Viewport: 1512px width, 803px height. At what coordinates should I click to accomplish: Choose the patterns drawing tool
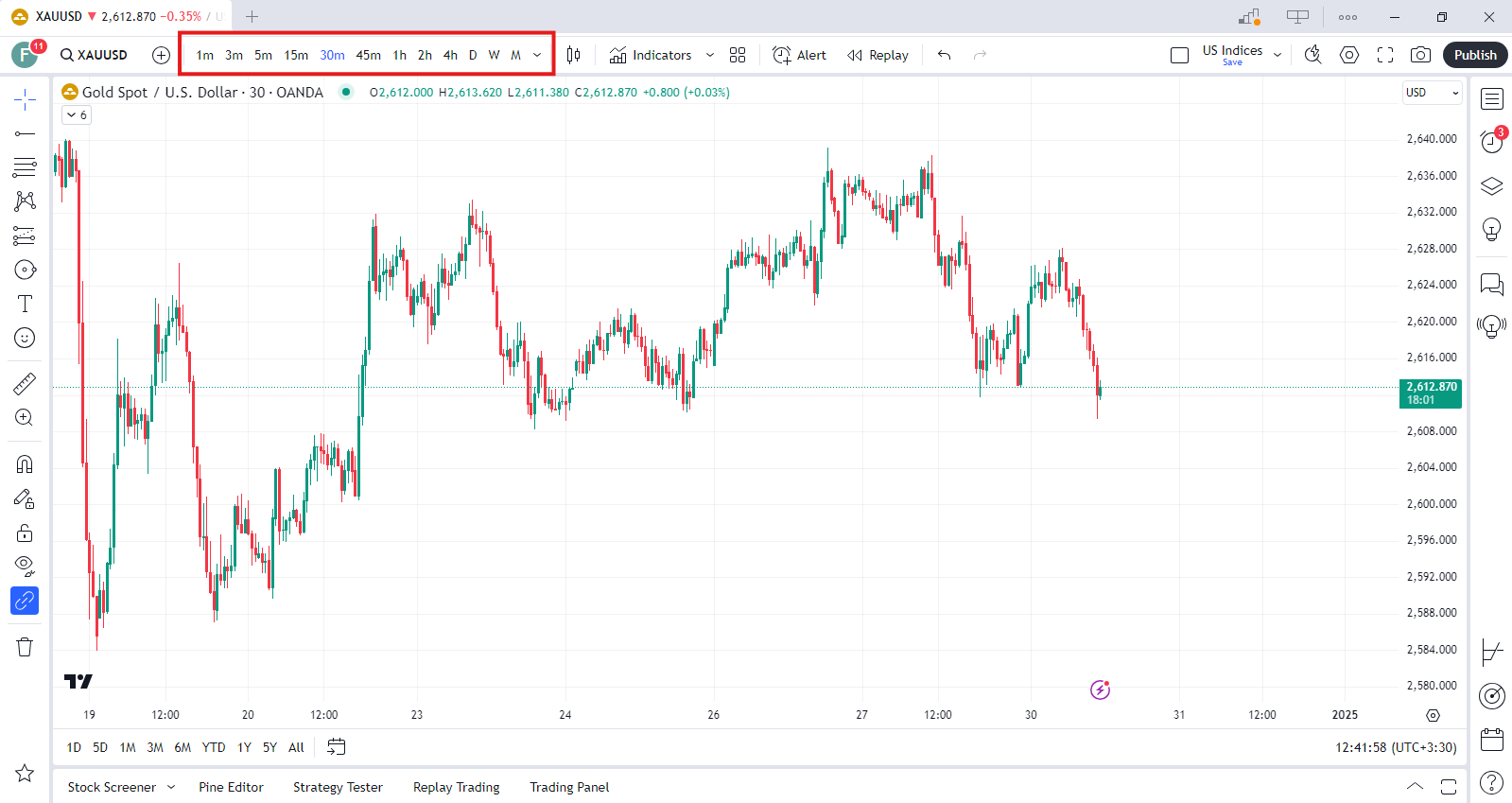click(x=25, y=201)
